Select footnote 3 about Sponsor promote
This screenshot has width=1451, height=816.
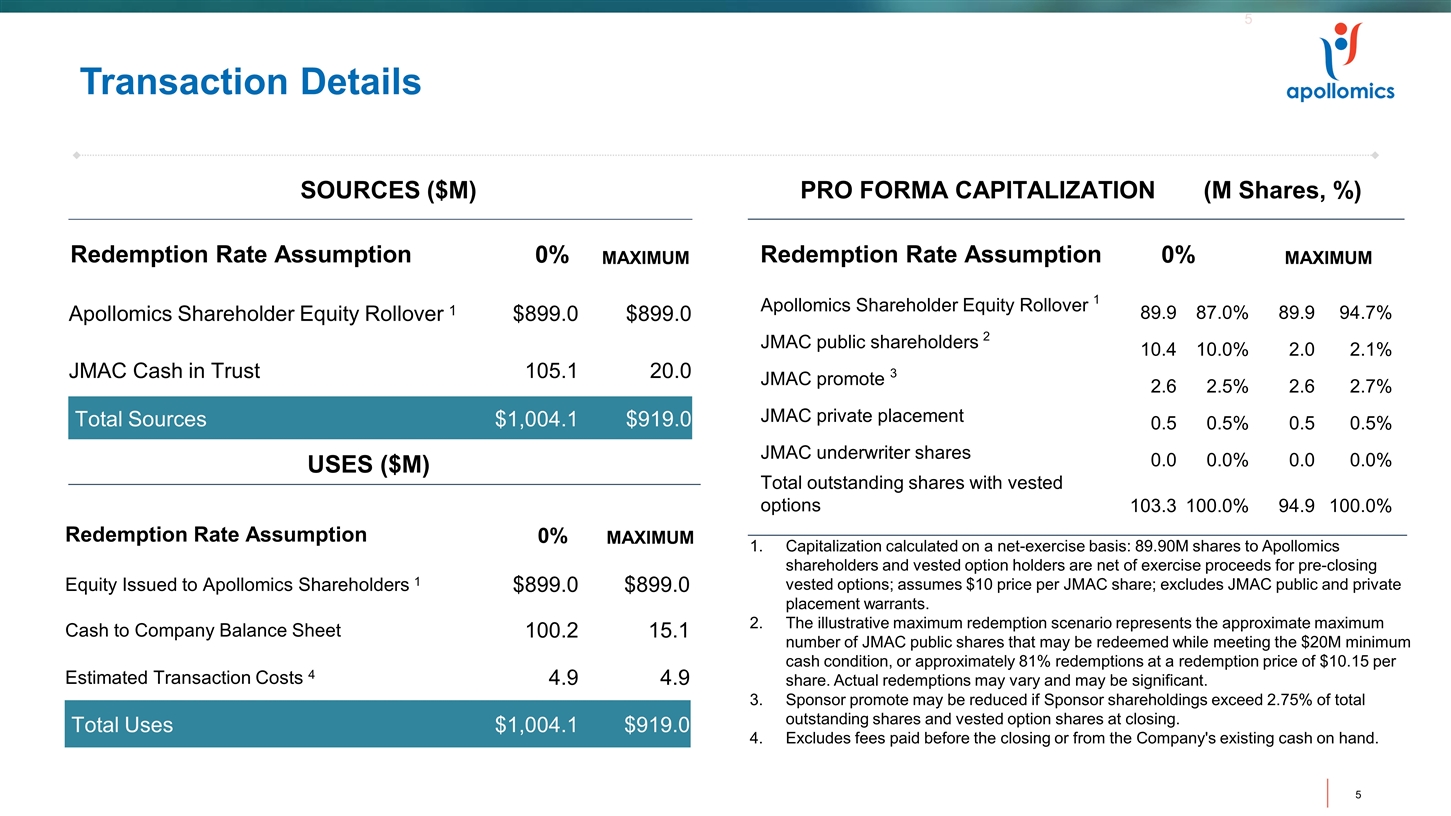[1075, 709]
